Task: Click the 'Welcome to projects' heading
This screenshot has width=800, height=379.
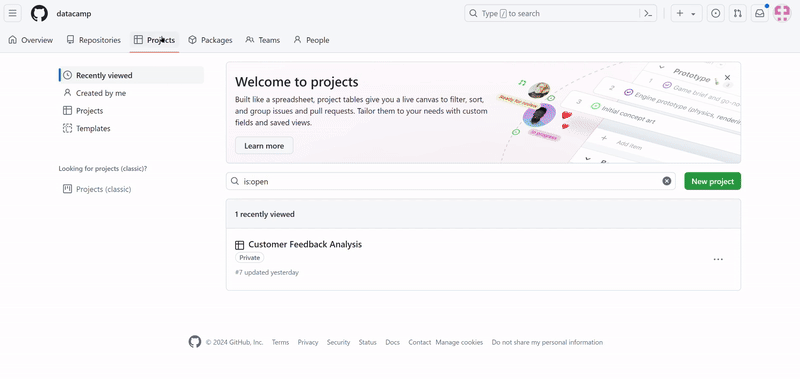Action: pyautogui.click(x=296, y=82)
